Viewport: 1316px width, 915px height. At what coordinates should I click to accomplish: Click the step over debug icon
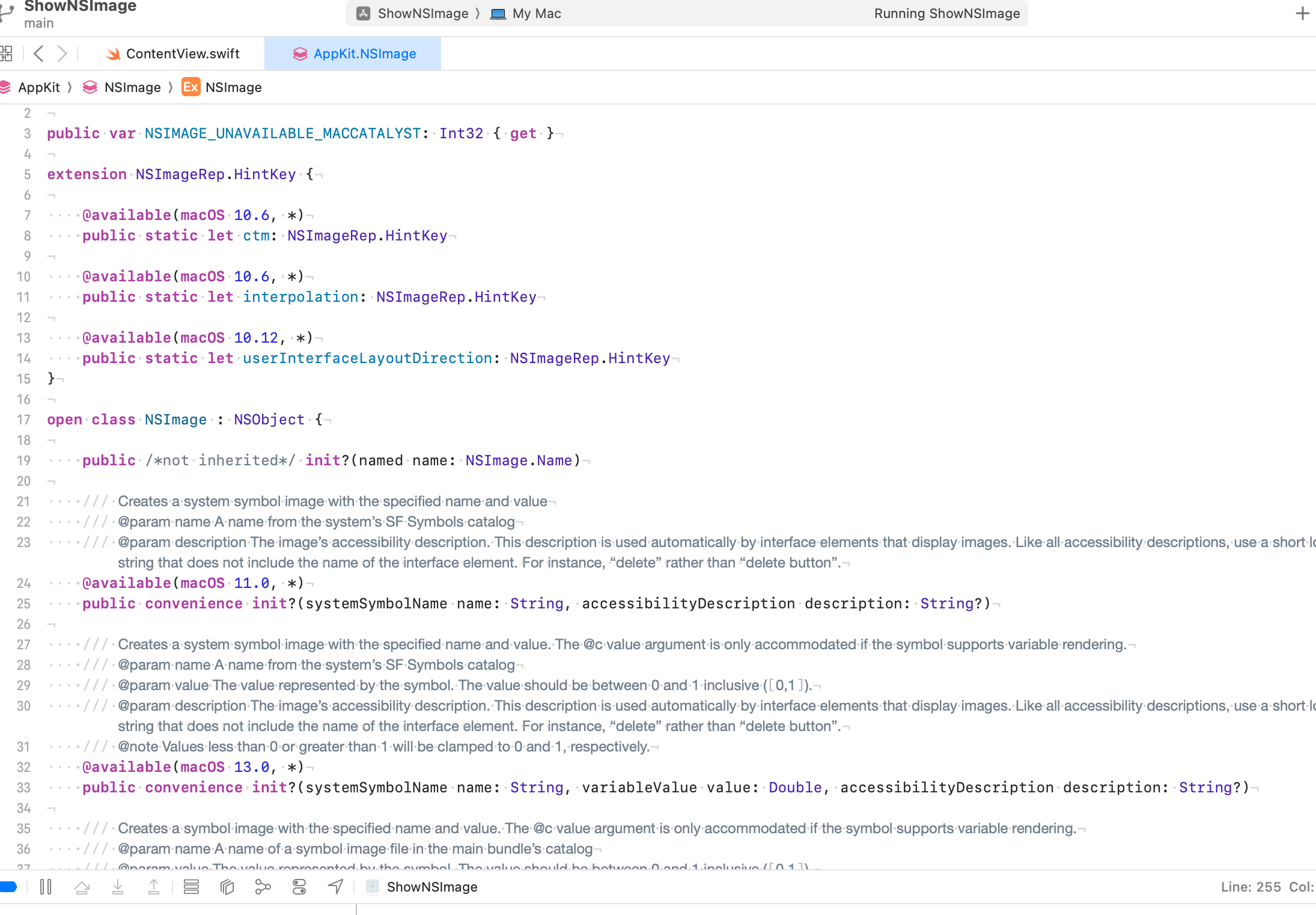click(x=82, y=887)
